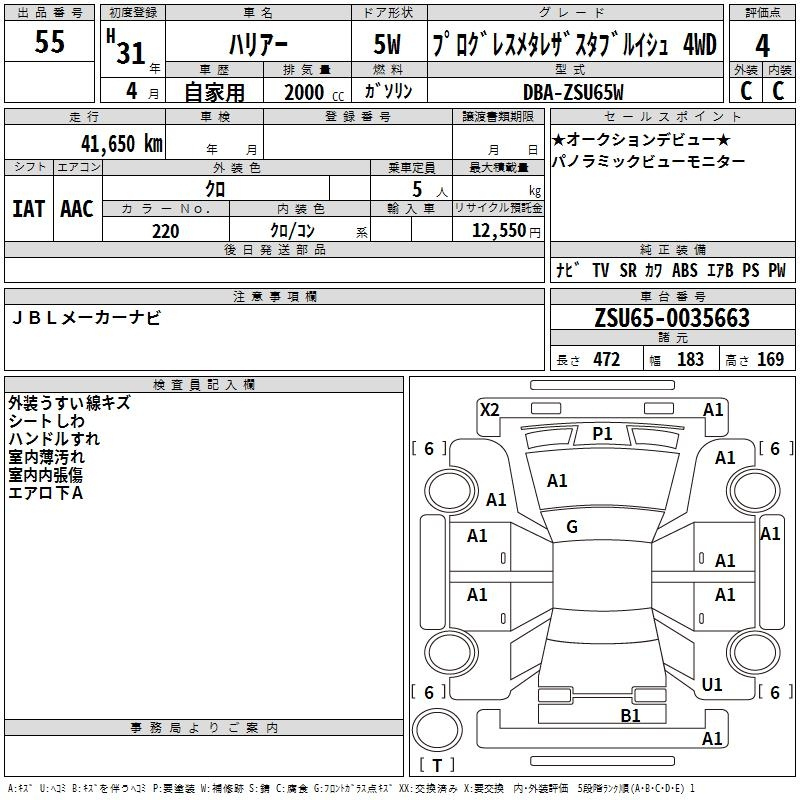Click the note JBLメーカーナビ
800x800 pixels.
[x=86, y=318]
